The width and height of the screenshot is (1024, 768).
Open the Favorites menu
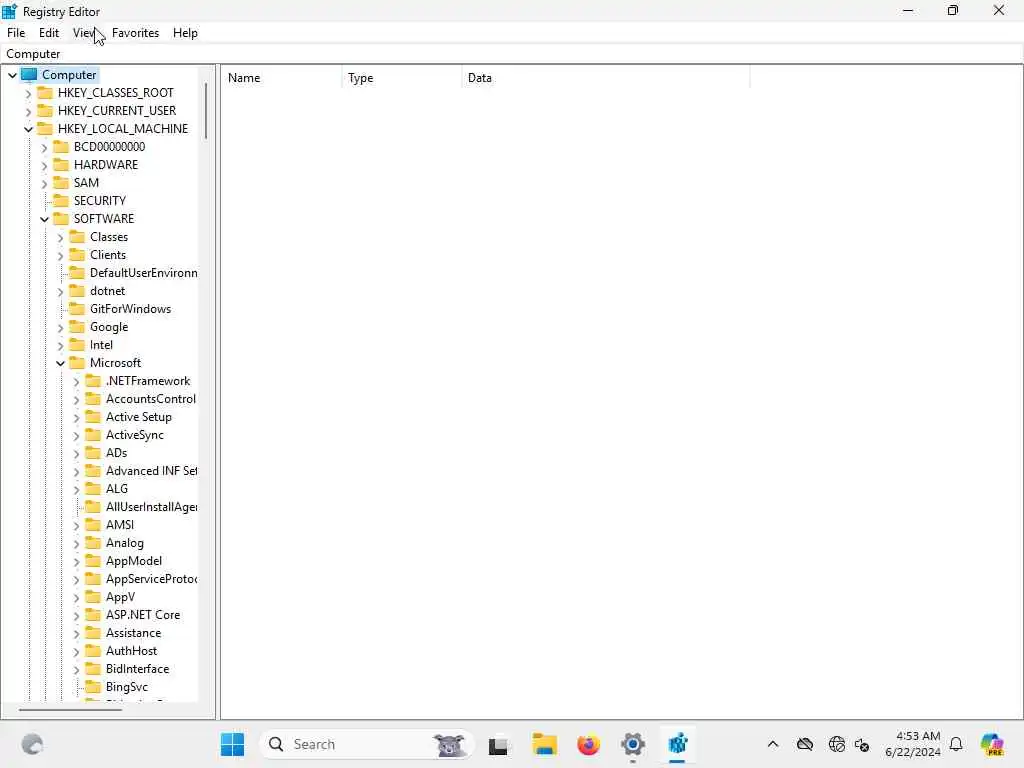135,33
